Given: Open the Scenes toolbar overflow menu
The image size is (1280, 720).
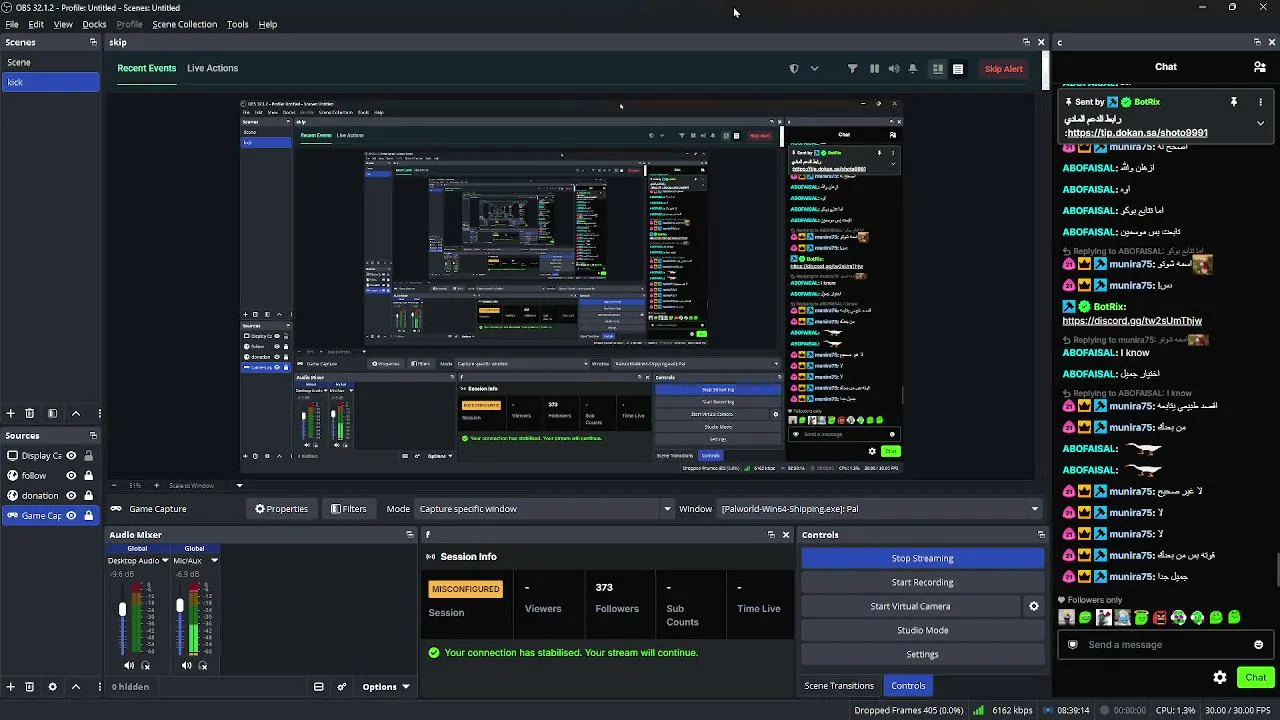Looking at the screenshot, I should (99, 413).
